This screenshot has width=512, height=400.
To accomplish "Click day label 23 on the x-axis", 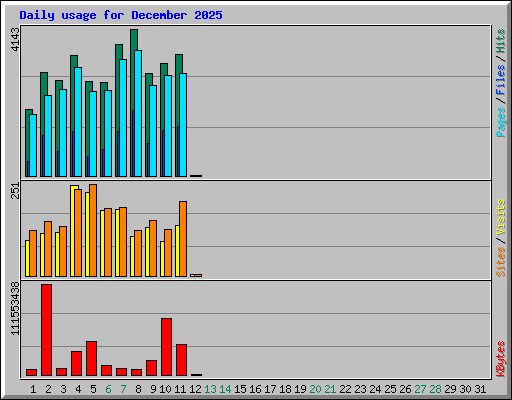I will (360, 389).
